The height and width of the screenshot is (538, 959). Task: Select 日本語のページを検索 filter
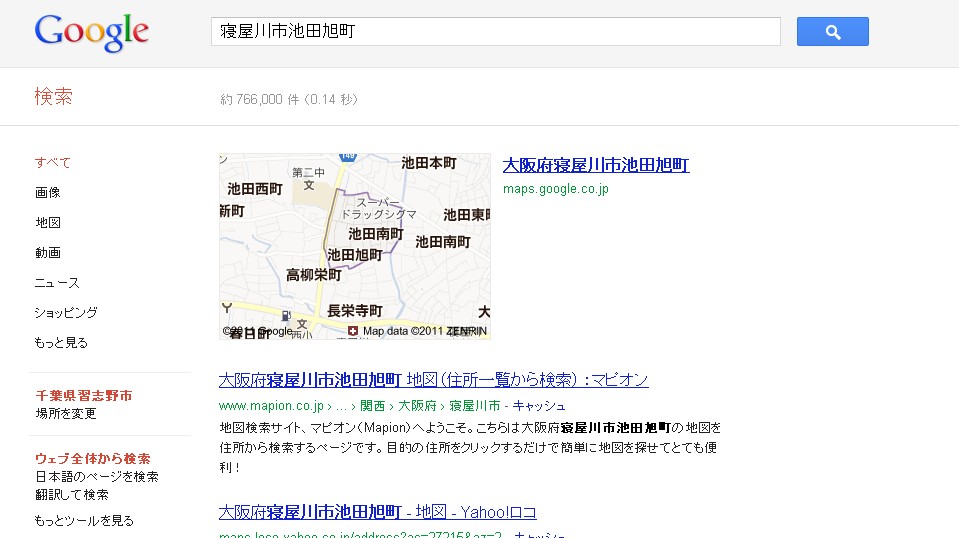pos(97,476)
